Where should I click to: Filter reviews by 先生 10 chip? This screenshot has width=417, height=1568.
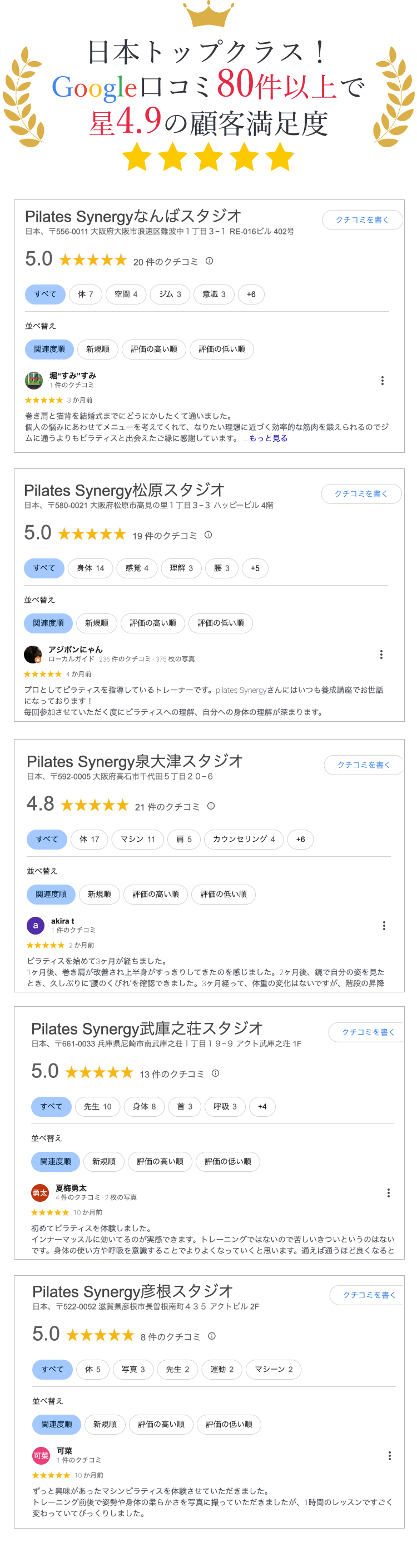pyautogui.click(x=97, y=1107)
